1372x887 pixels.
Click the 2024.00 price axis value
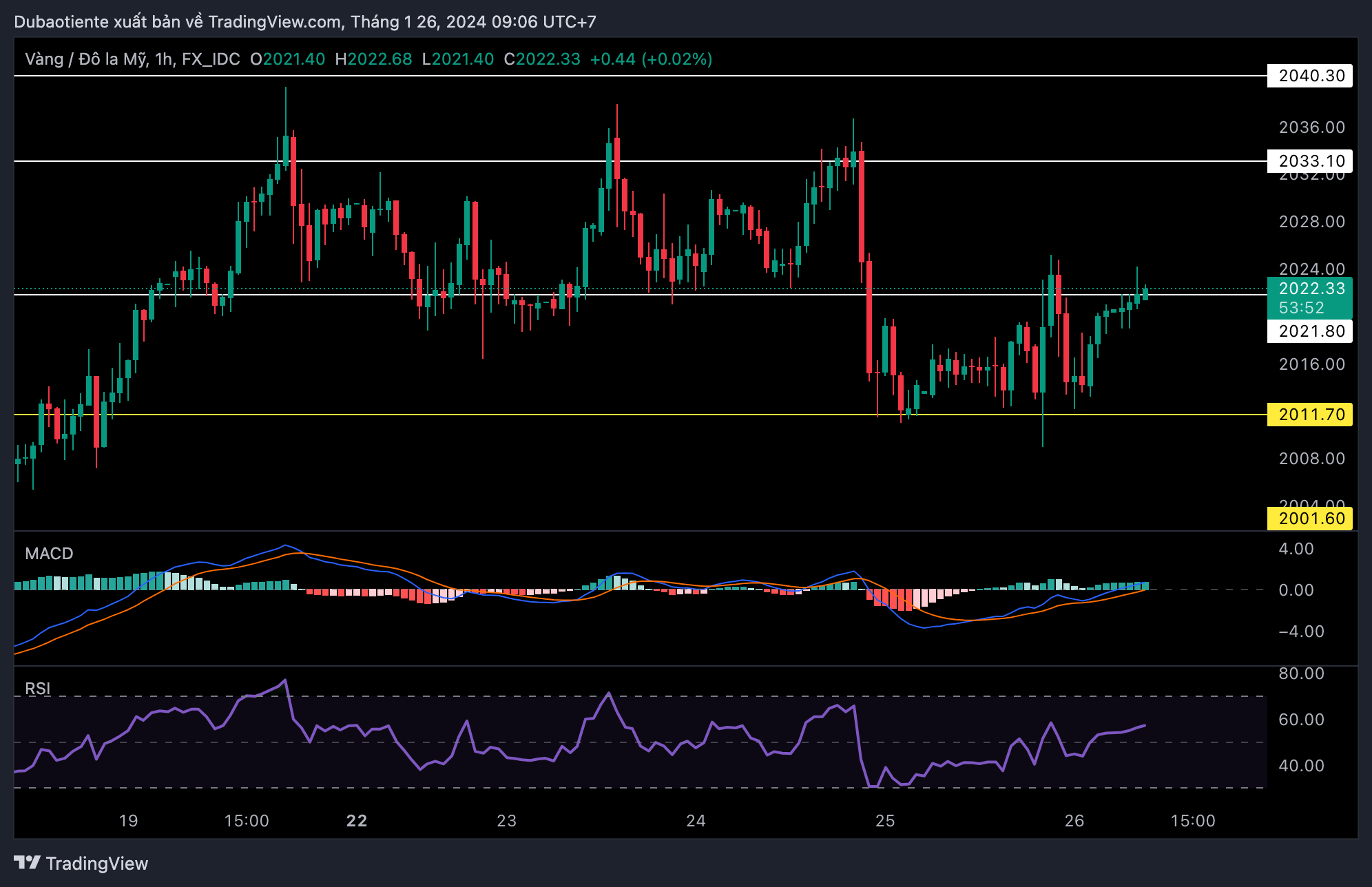(x=1311, y=269)
